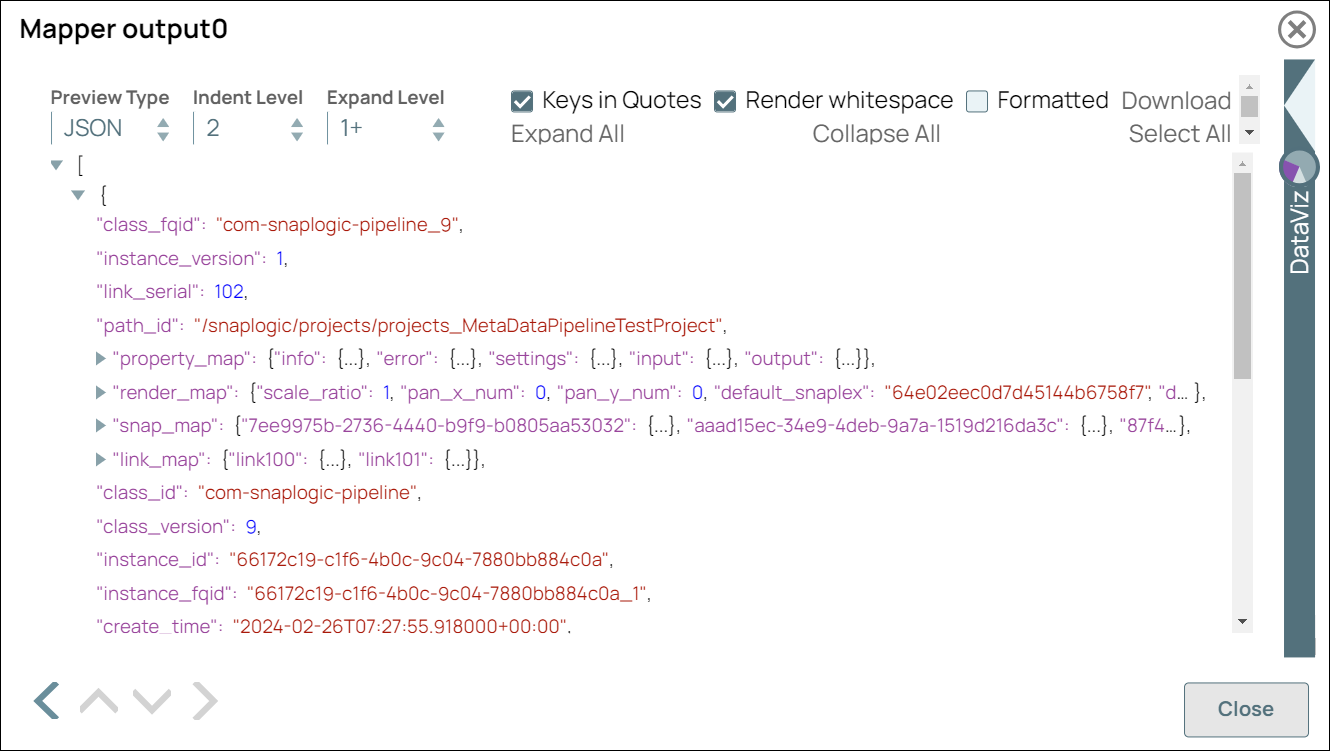Click the downward navigation arrow icon

152,699
